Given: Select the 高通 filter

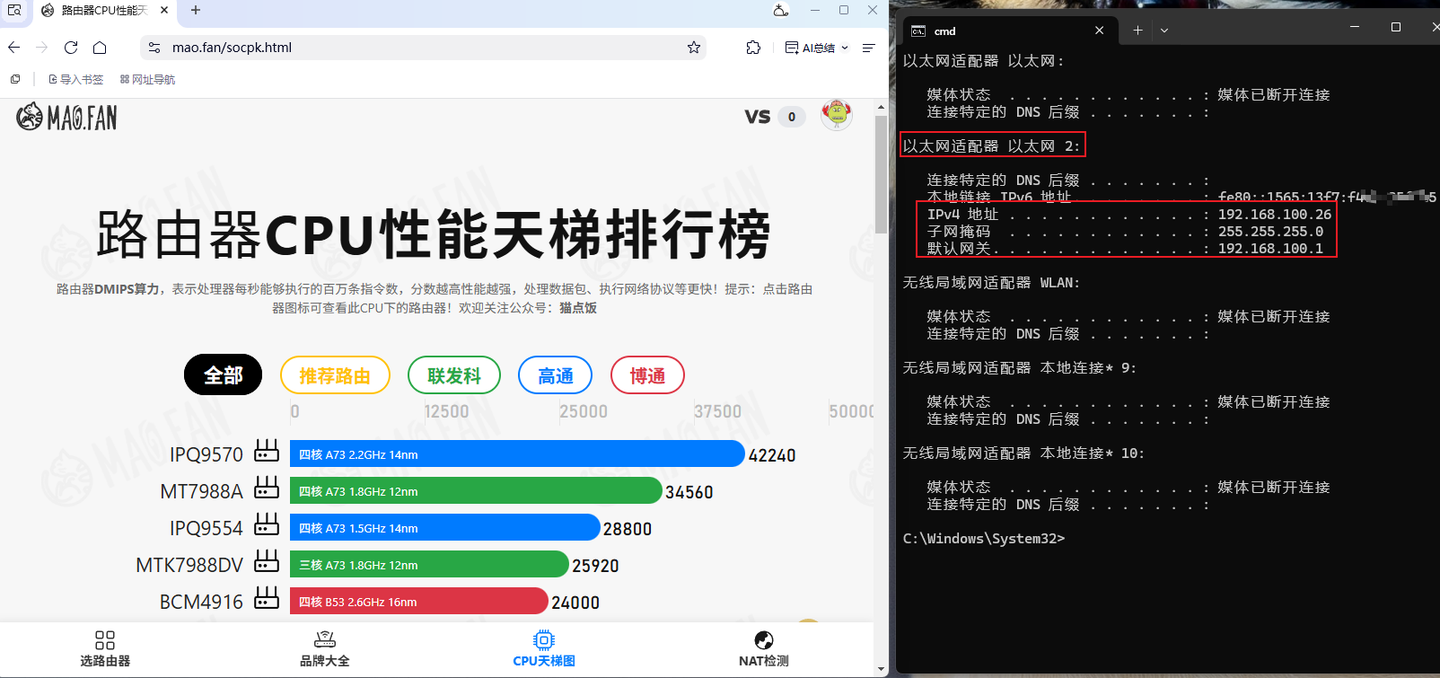Looking at the screenshot, I should (x=555, y=375).
